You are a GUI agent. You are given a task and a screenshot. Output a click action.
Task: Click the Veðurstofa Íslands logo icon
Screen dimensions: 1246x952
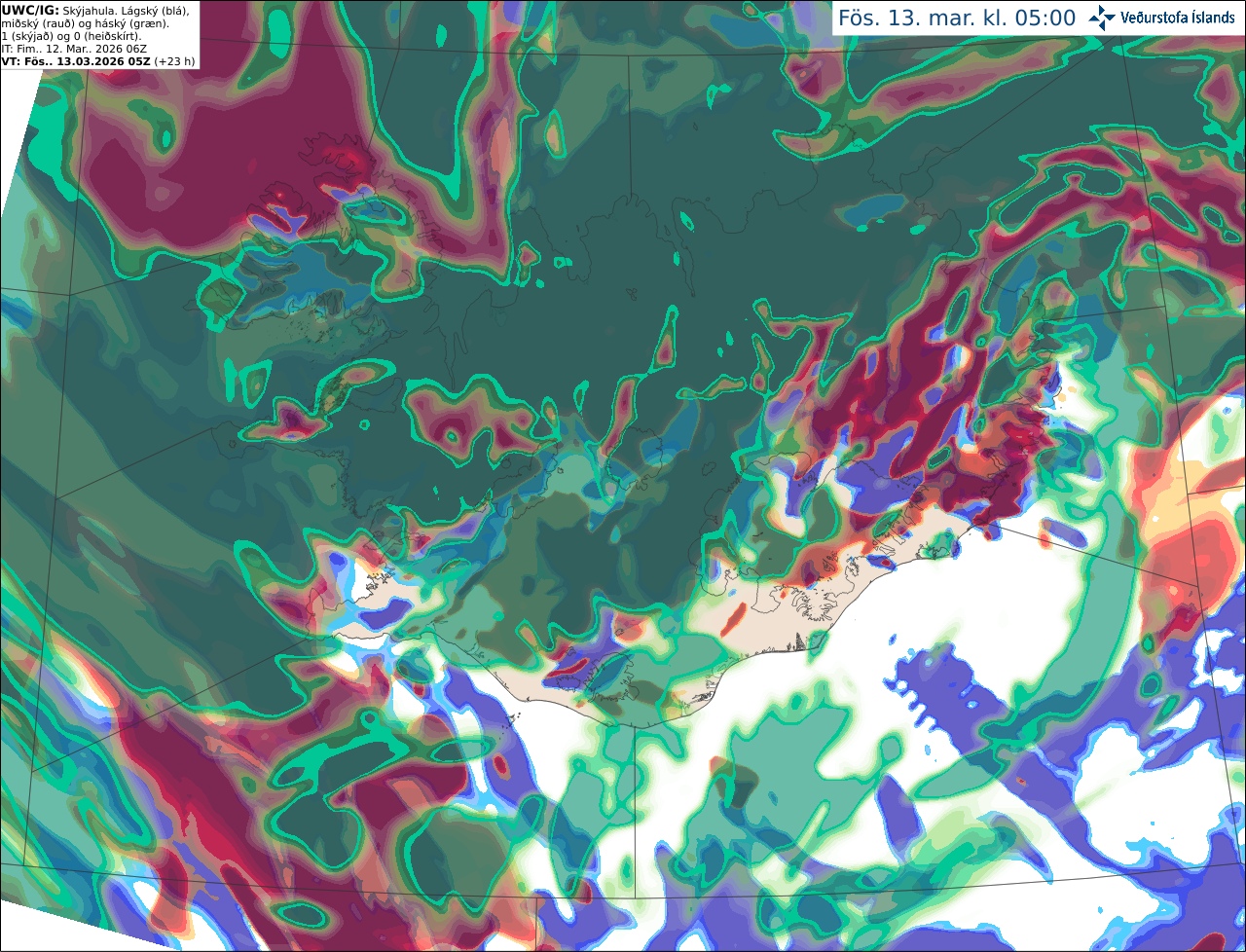click(x=1102, y=18)
